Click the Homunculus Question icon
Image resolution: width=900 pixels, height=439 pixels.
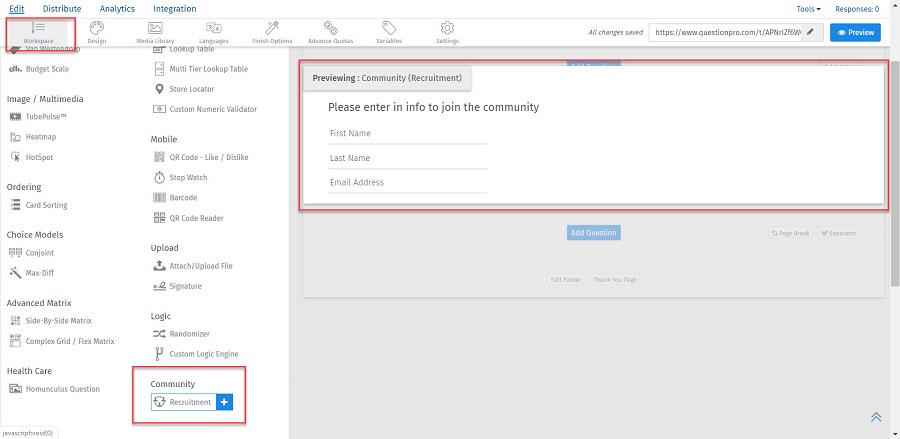(x=15, y=389)
